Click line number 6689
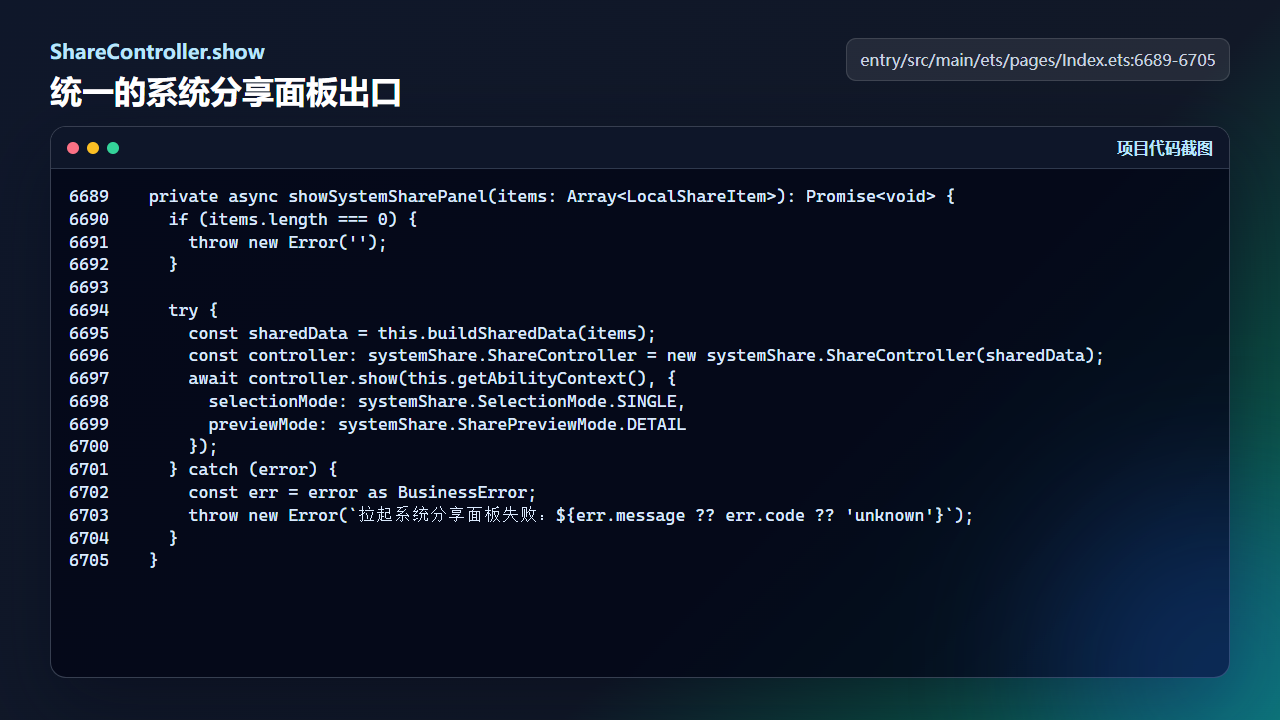The height and width of the screenshot is (720, 1280). click(x=89, y=196)
